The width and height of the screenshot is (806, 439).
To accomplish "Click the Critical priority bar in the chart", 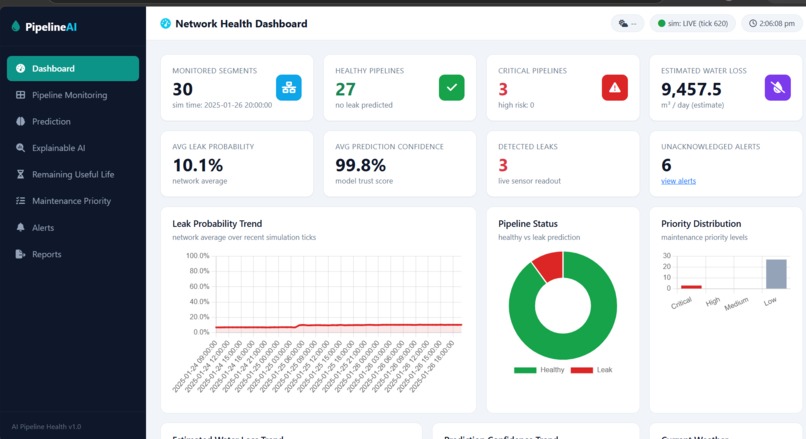I will (x=691, y=287).
